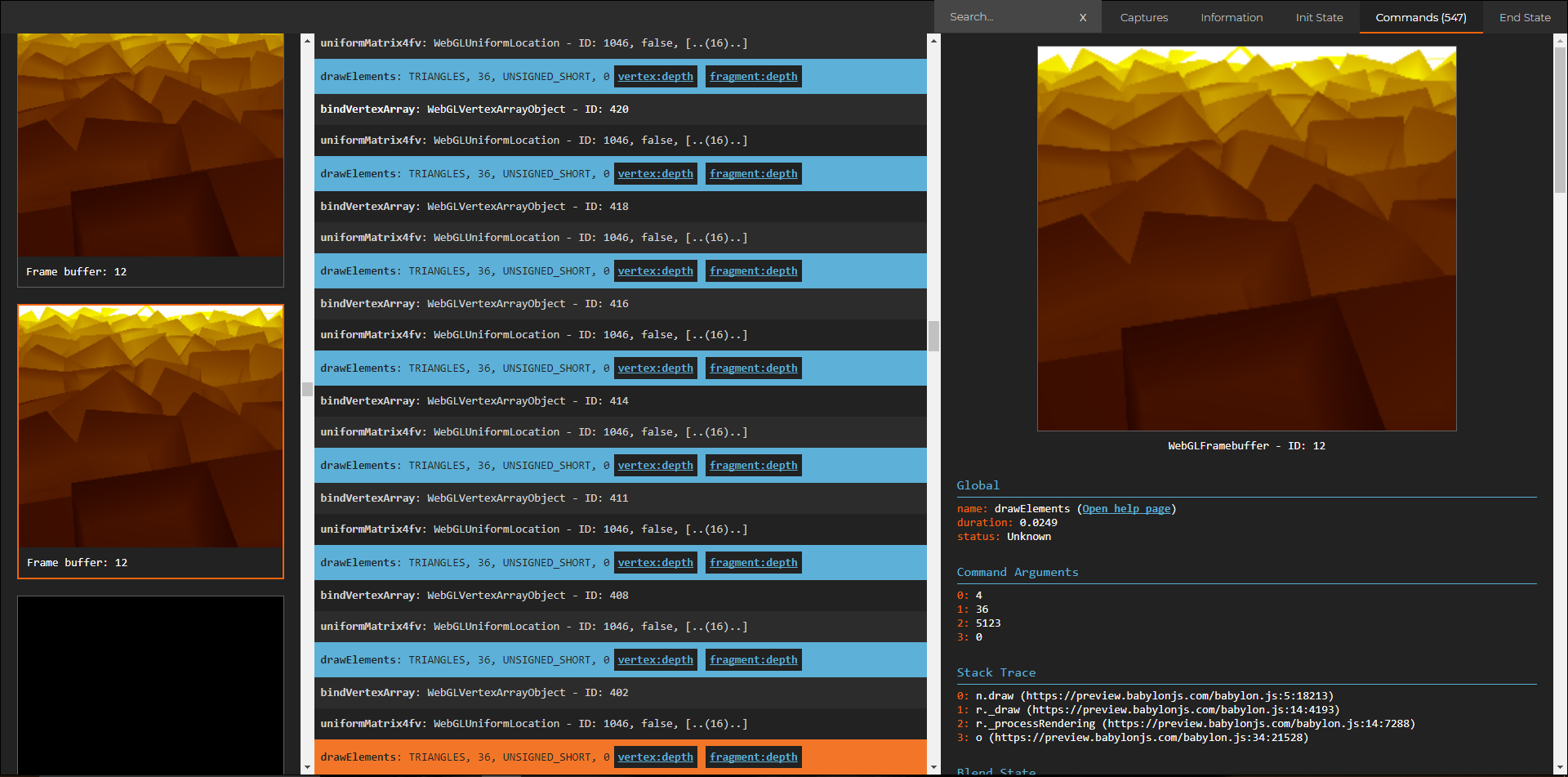Select the bindVertexArray ID: 420 command
The height and width of the screenshot is (777, 1568).
pos(474,109)
